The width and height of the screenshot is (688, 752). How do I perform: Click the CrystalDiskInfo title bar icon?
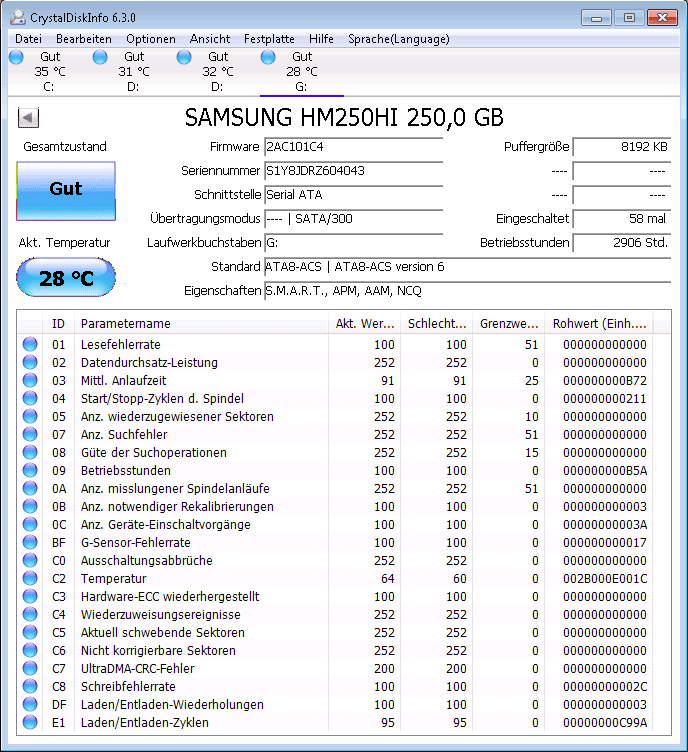click(x=18, y=17)
